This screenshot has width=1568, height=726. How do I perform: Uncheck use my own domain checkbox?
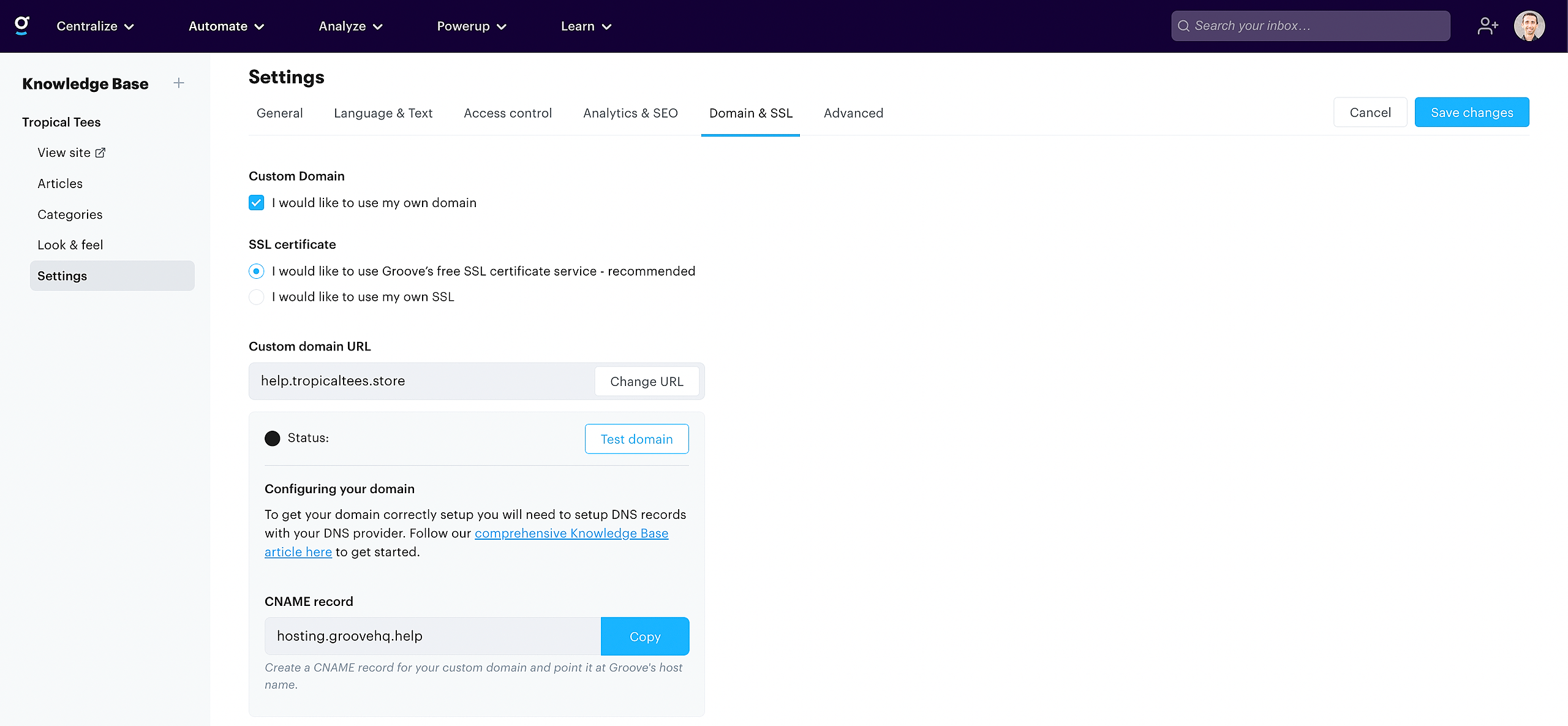pyautogui.click(x=256, y=203)
